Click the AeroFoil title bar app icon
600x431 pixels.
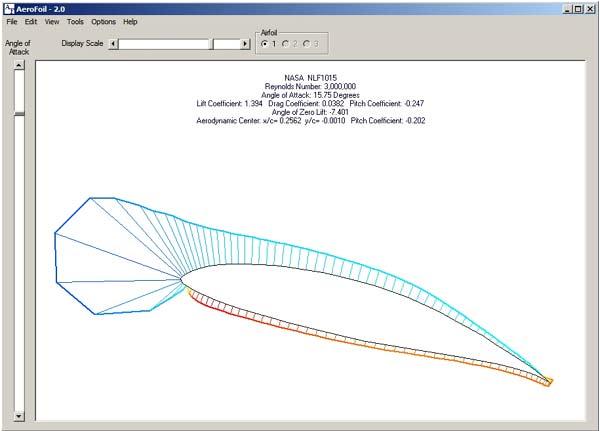[x=9, y=8]
